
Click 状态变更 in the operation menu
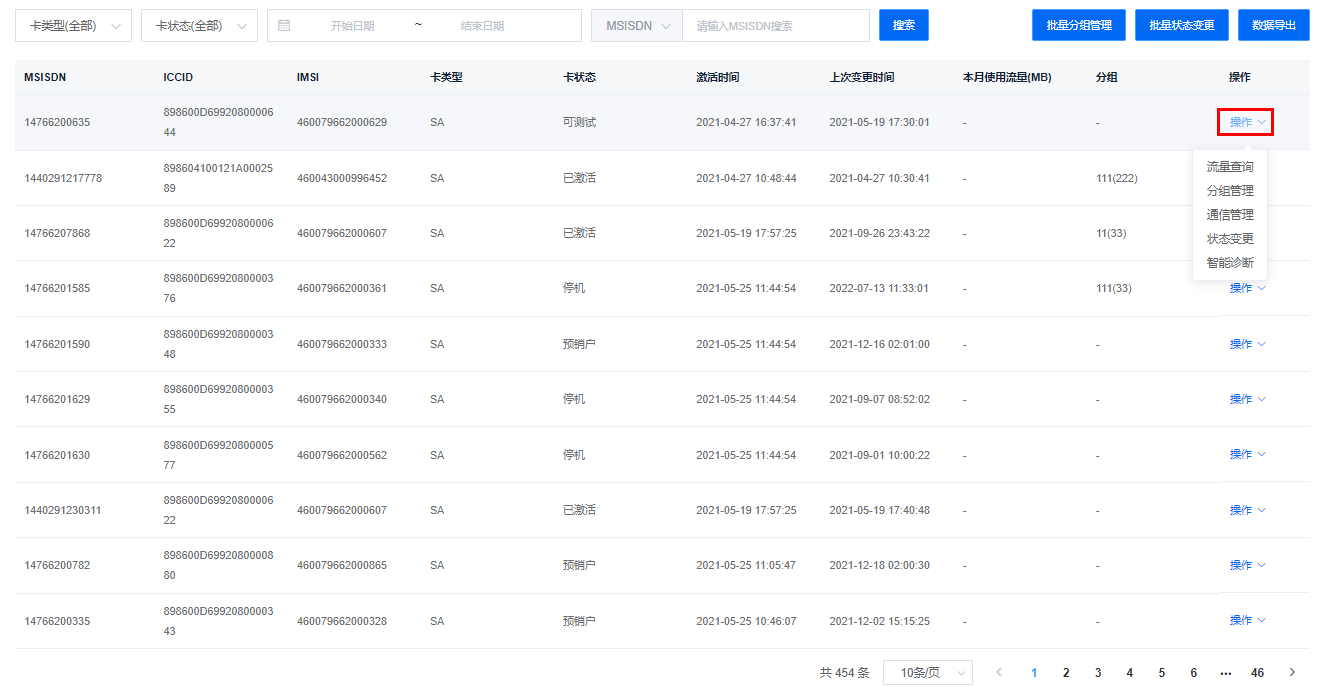(x=1229, y=239)
